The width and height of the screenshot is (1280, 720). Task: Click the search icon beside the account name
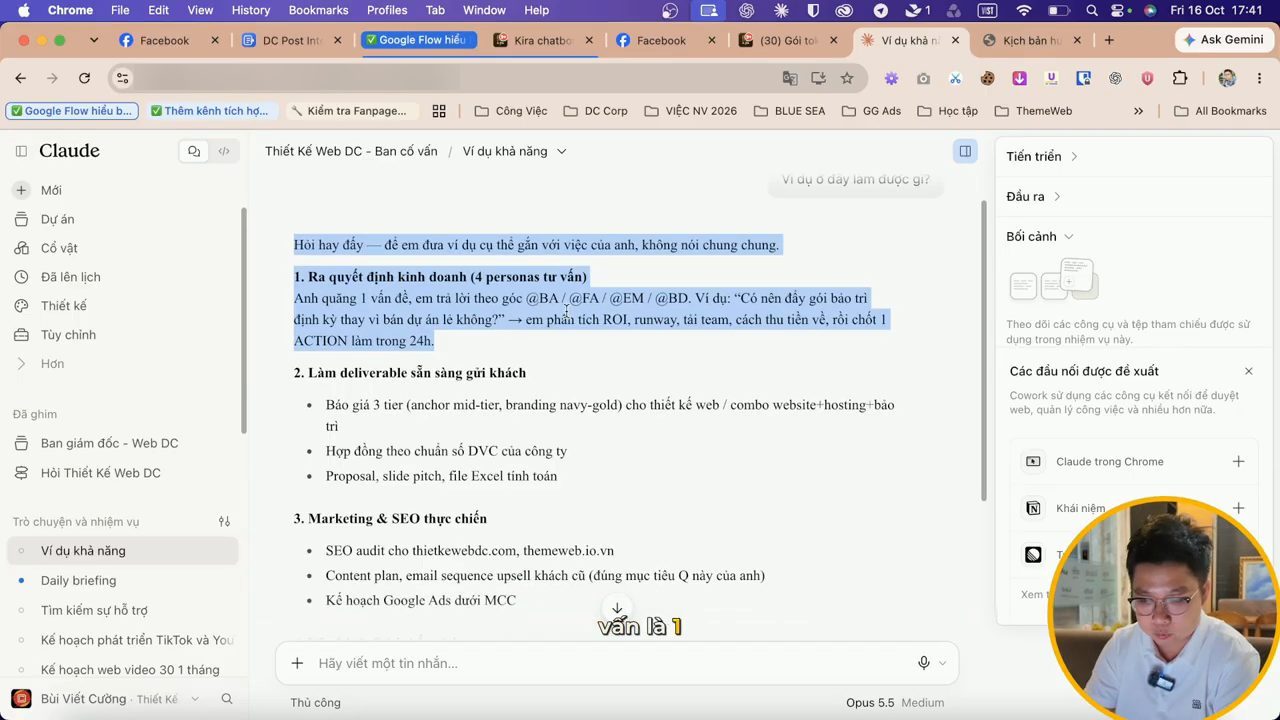227,699
